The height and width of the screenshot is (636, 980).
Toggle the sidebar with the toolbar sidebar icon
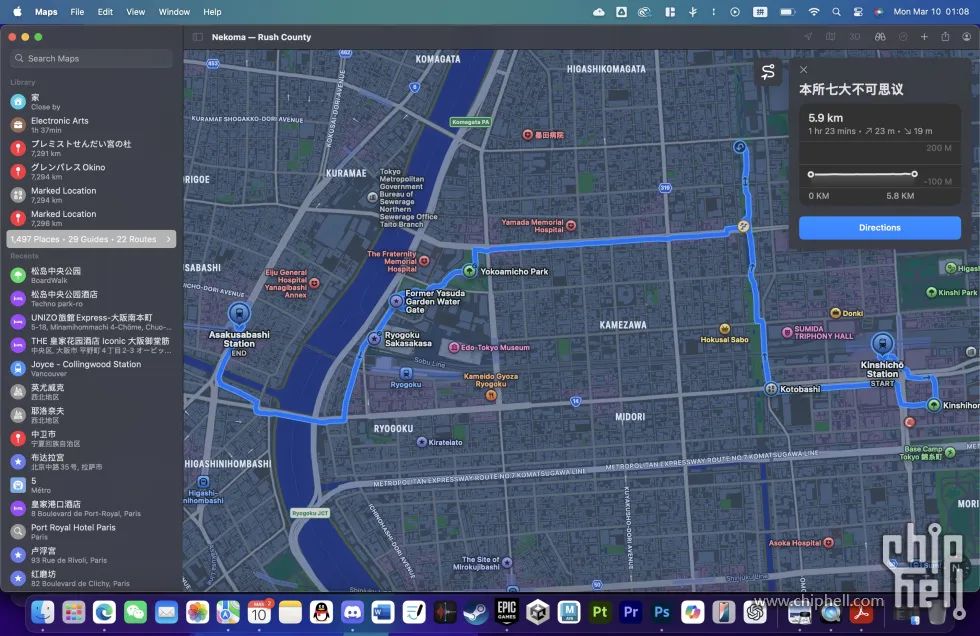198,37
